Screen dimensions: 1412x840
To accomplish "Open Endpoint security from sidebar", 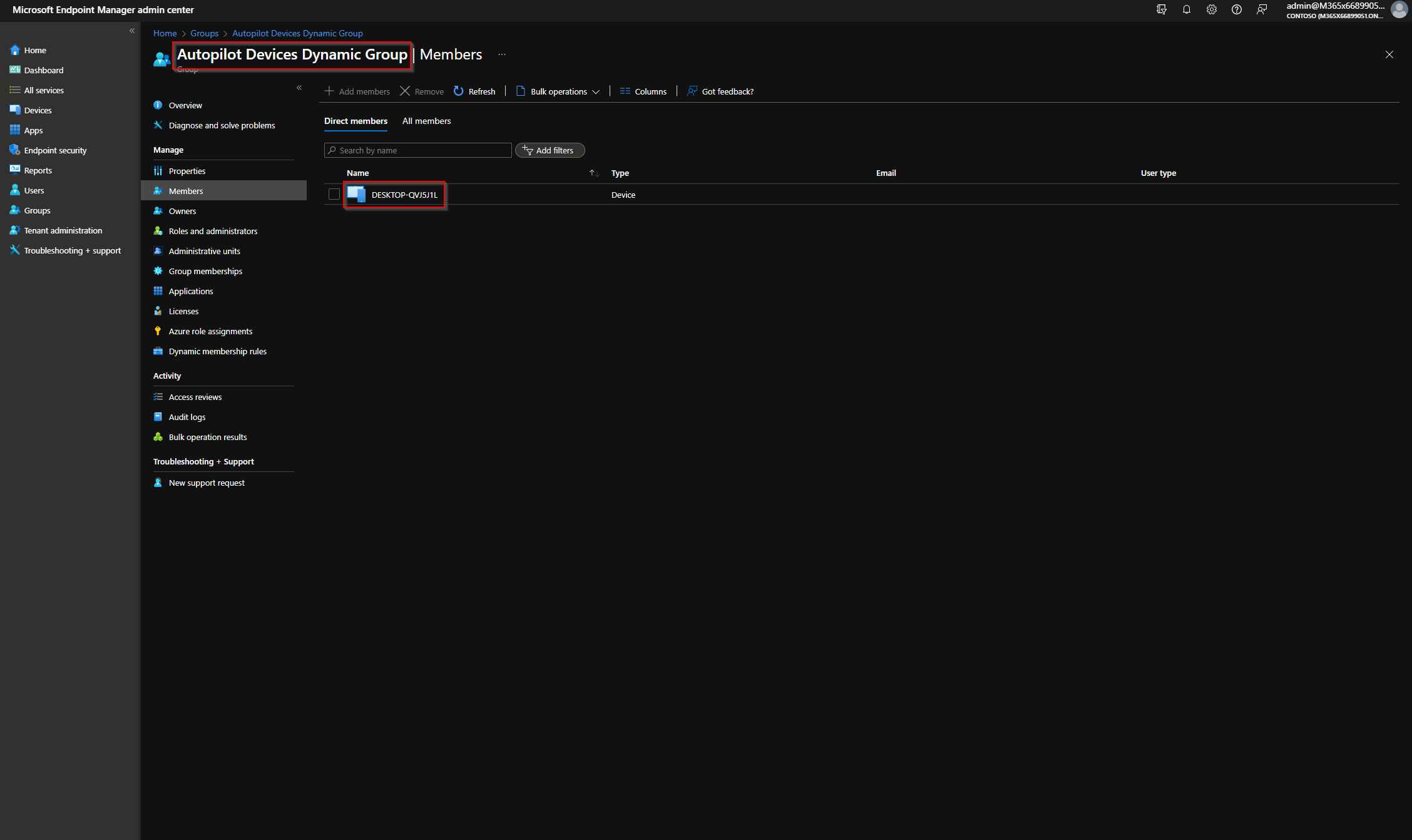I will 56,150.
